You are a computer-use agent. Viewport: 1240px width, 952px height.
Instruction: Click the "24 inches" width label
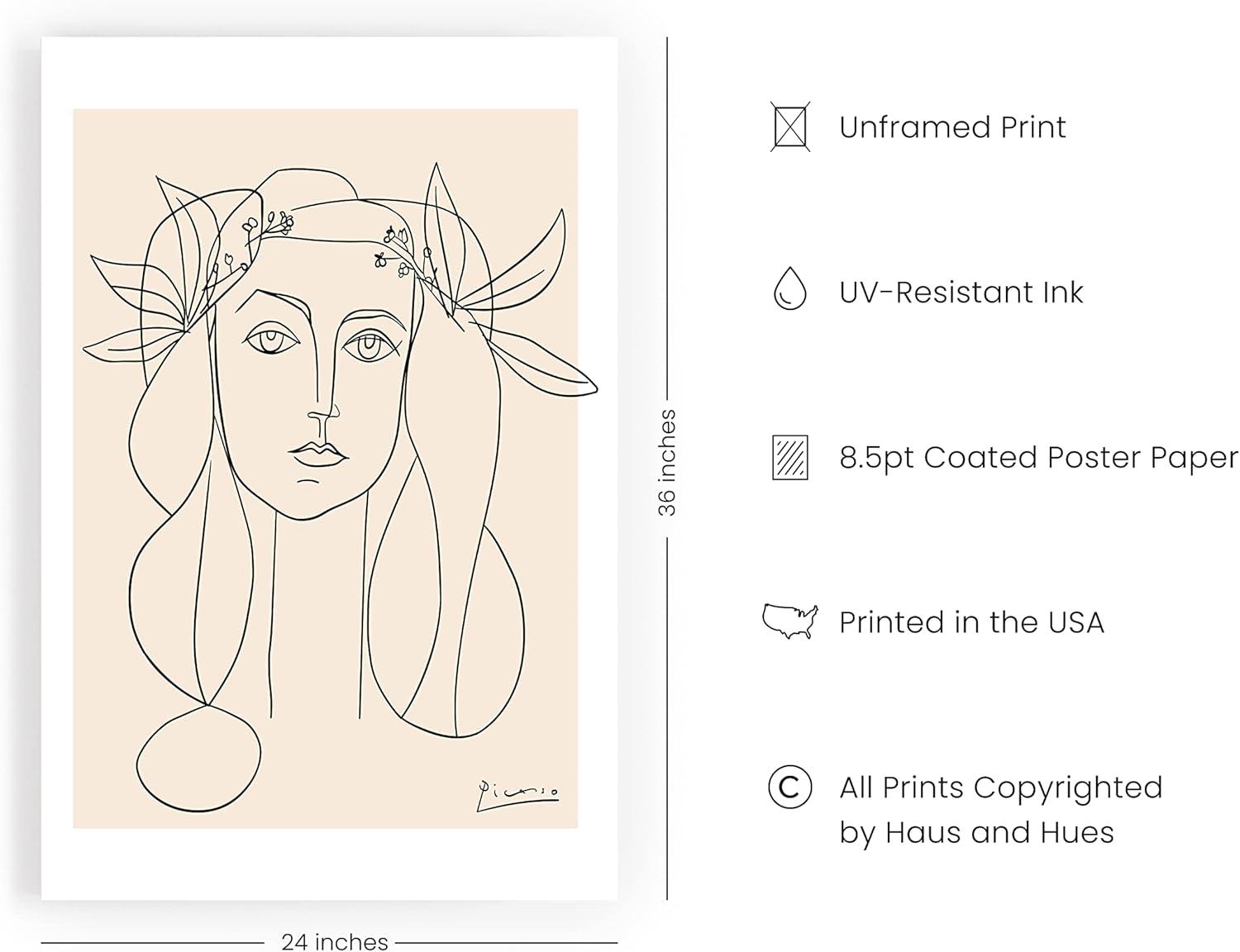pos(334,942)
